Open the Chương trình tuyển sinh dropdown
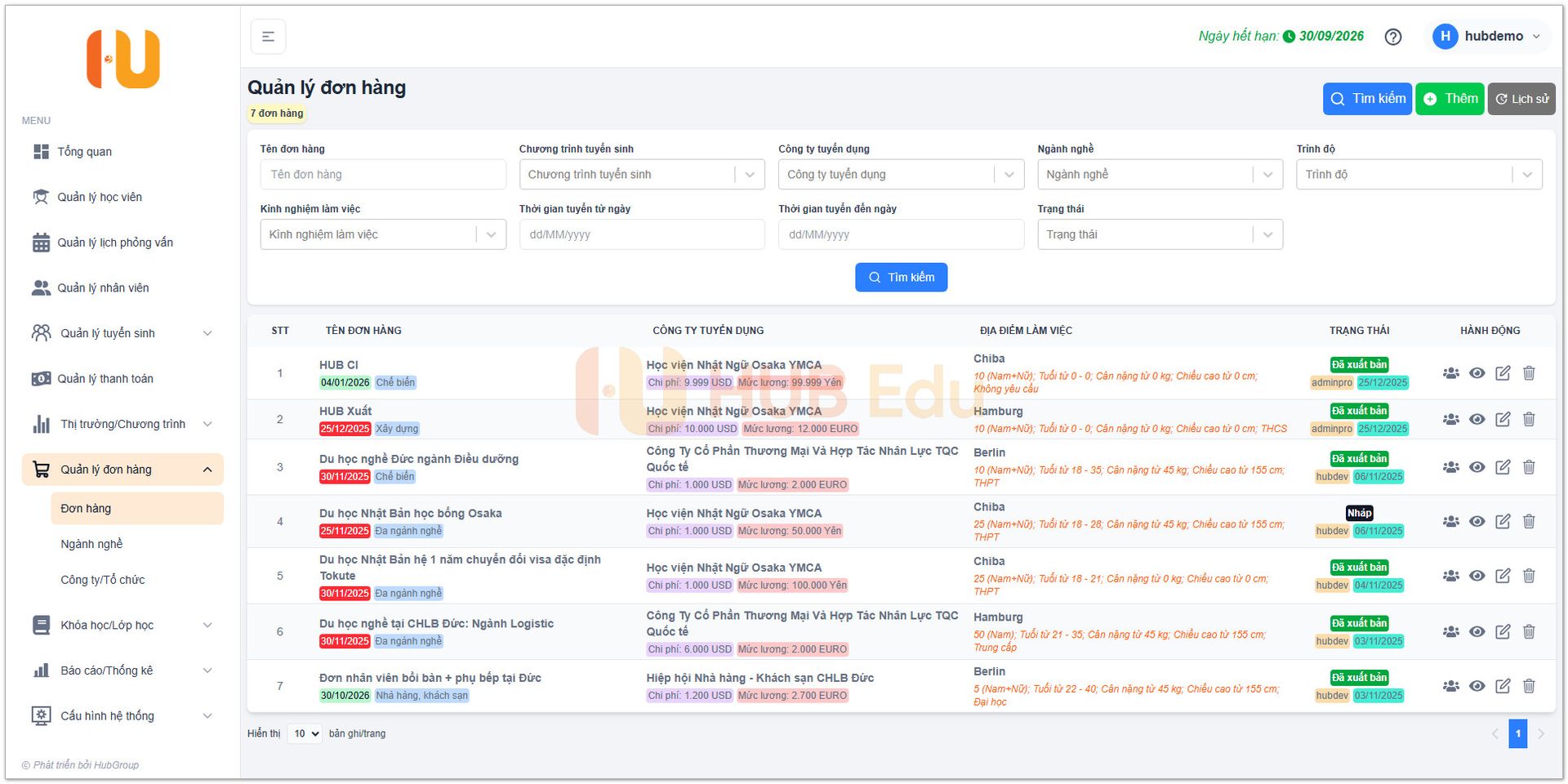1568x784 pixels. (641, 175)
